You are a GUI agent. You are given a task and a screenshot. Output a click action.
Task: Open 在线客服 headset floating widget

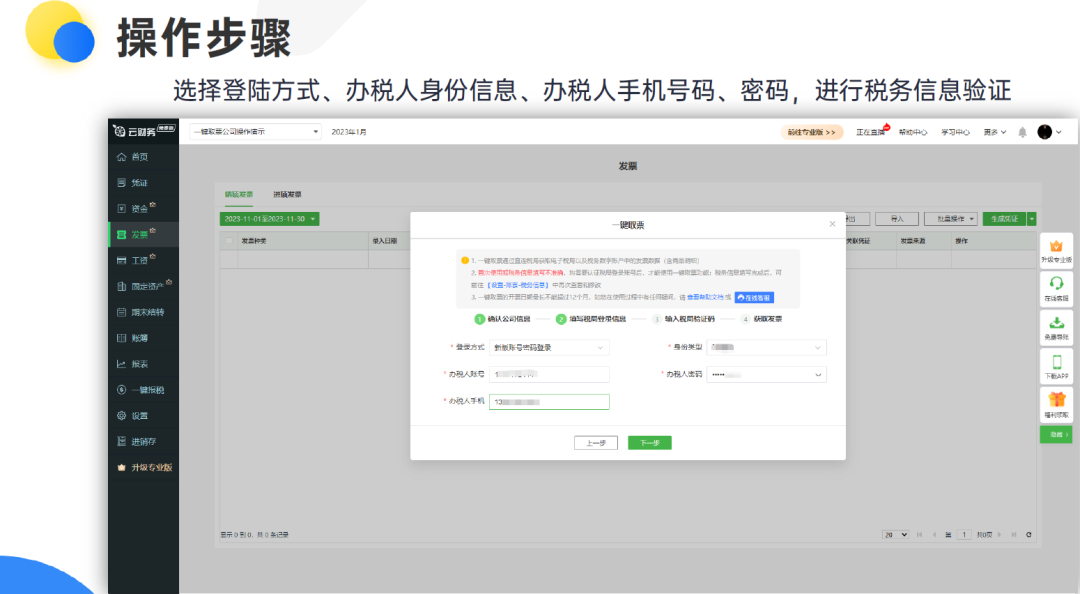(1056, 289)
